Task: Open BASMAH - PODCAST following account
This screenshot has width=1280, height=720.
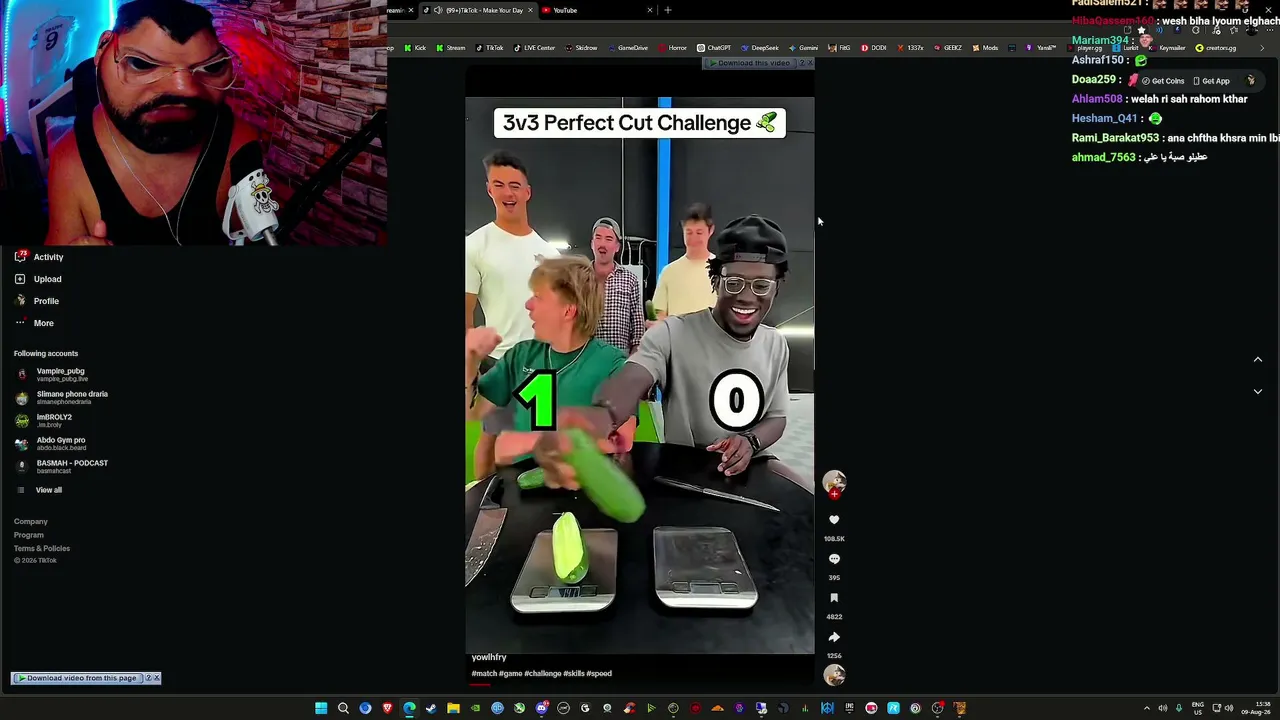Action: (x=63, y=466)
